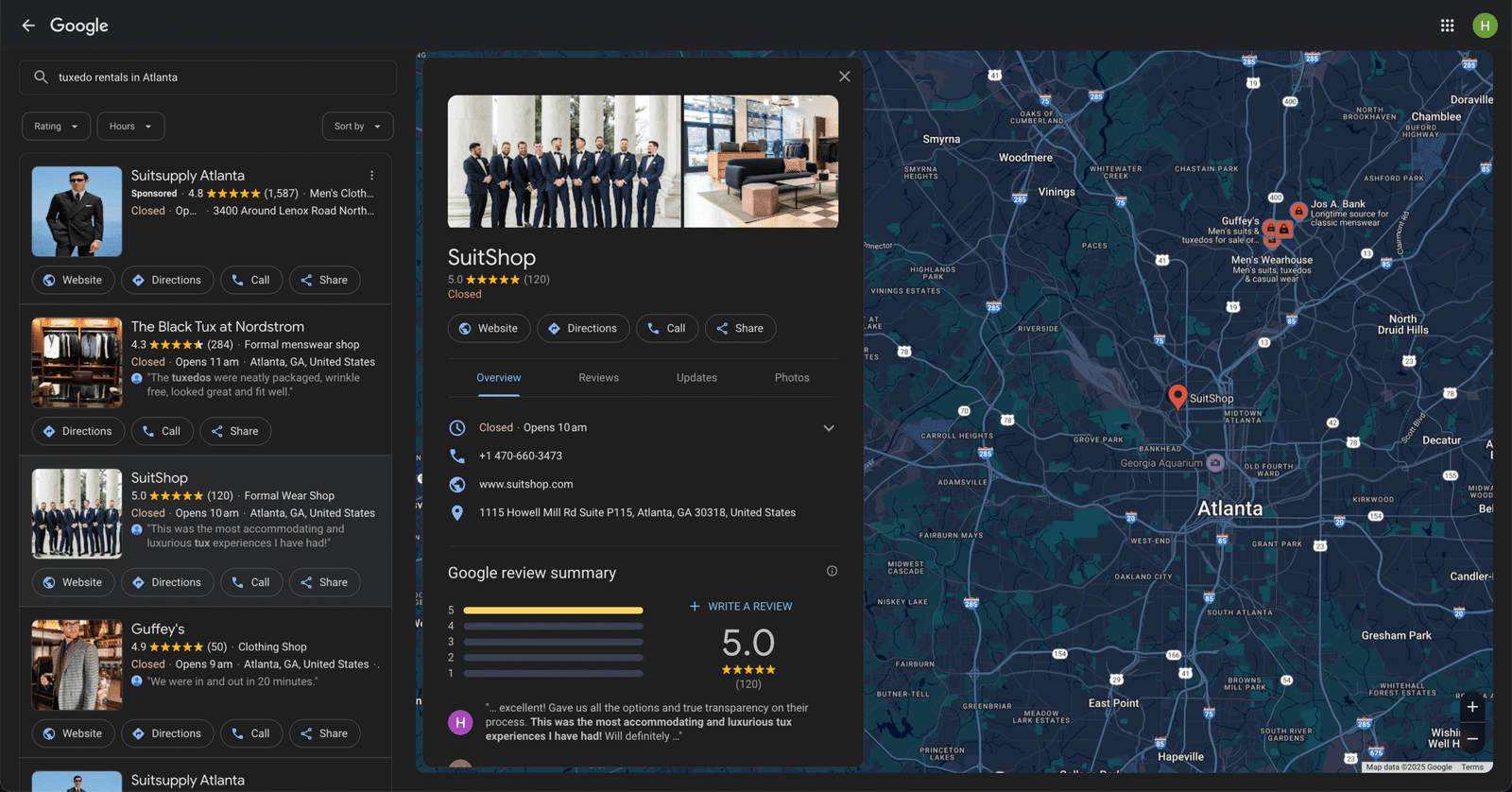Viewport: 1512px width, 792px height.
Task: Switch to the Overview tab
Action: click(498, 378)
